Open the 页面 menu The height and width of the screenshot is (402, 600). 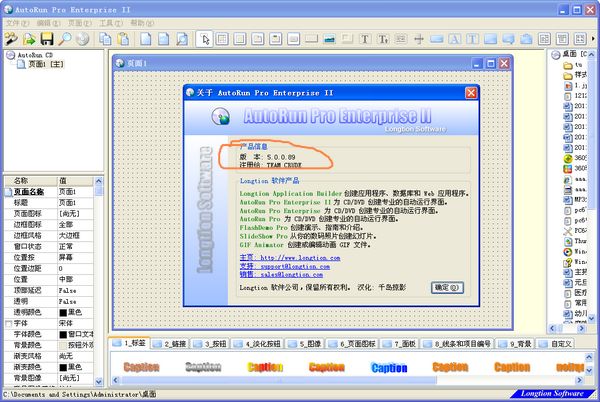pyautogui.click(x=80, y=23)
